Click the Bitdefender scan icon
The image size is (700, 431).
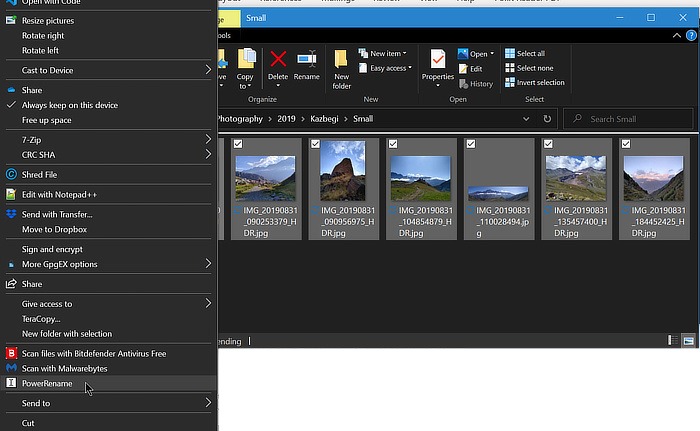point(11,353)
